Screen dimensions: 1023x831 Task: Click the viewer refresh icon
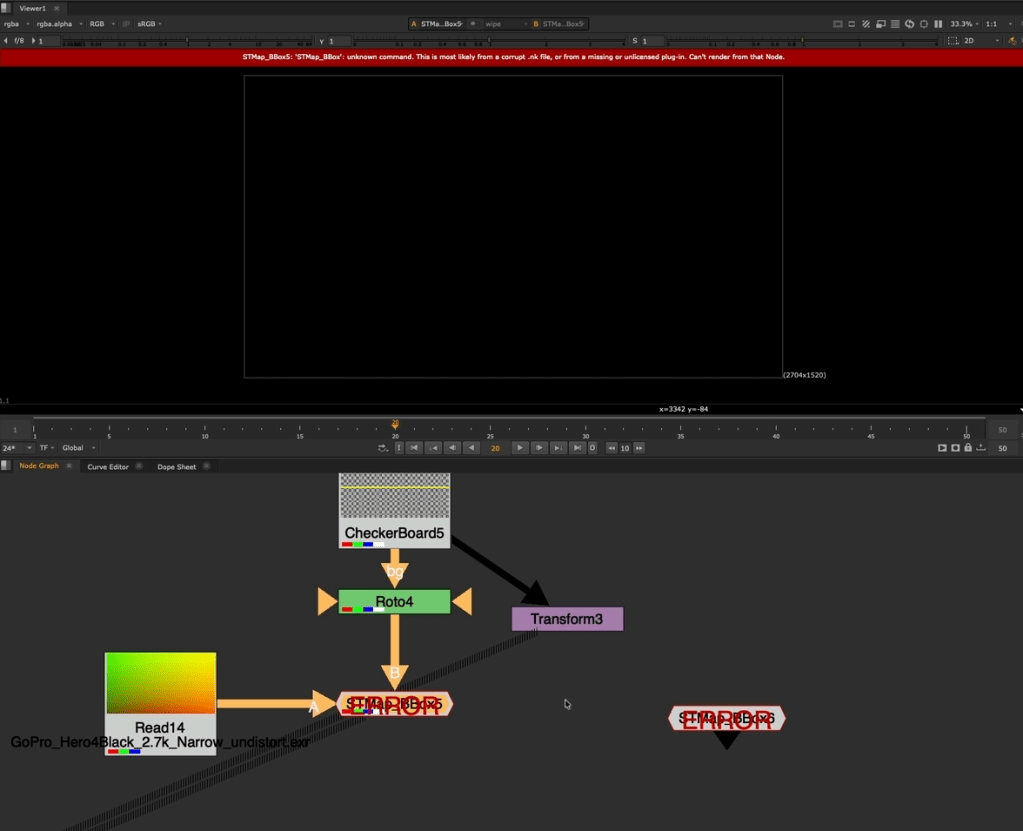pyautogui.click(x=909, y=24)
